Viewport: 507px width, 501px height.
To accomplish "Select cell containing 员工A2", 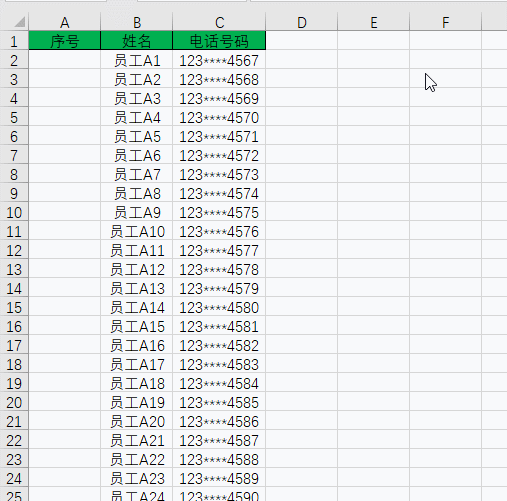I will pyautogui.click(x=136, y=79).
